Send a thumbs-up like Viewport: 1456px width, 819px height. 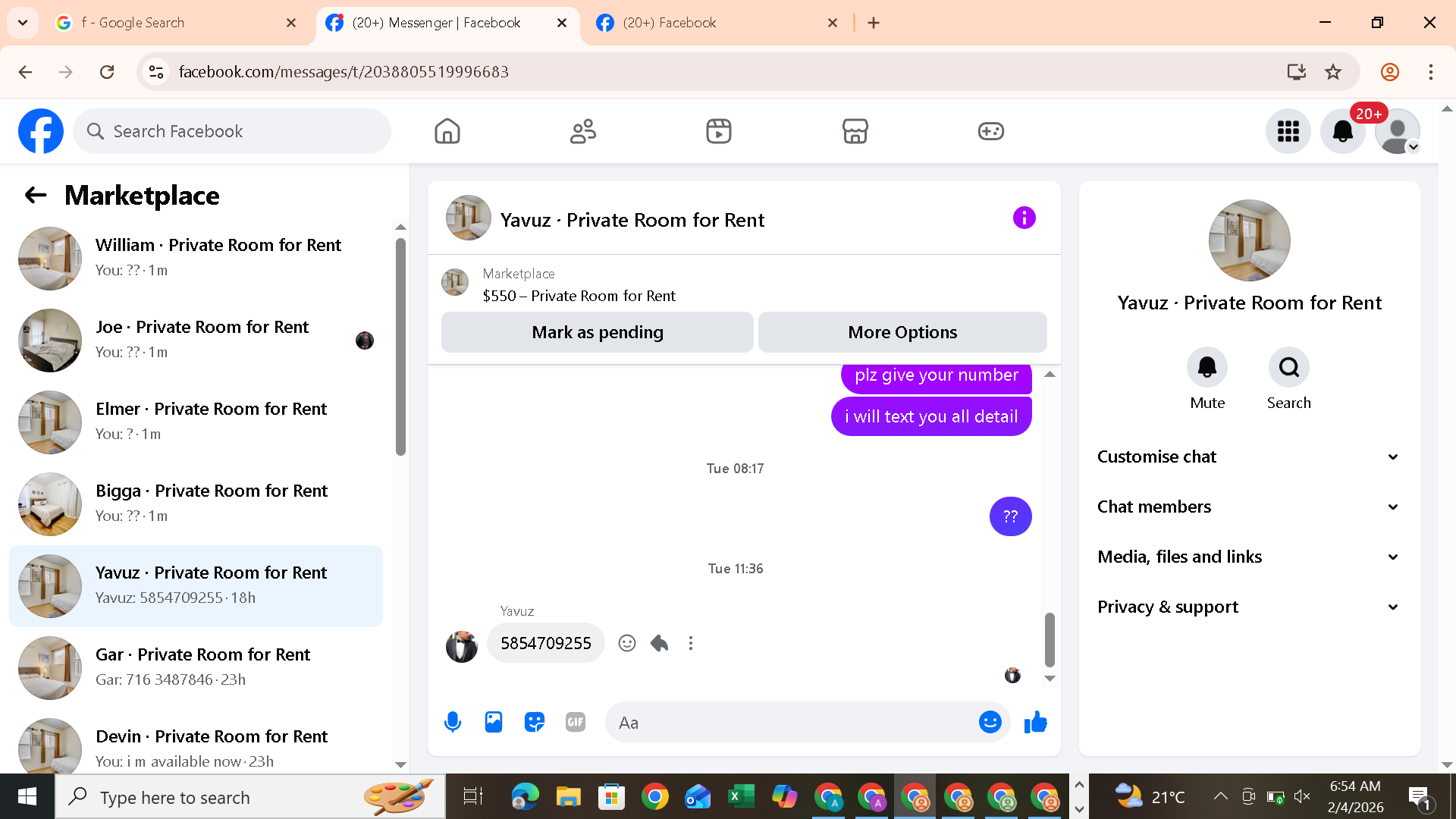[1035, 722]
